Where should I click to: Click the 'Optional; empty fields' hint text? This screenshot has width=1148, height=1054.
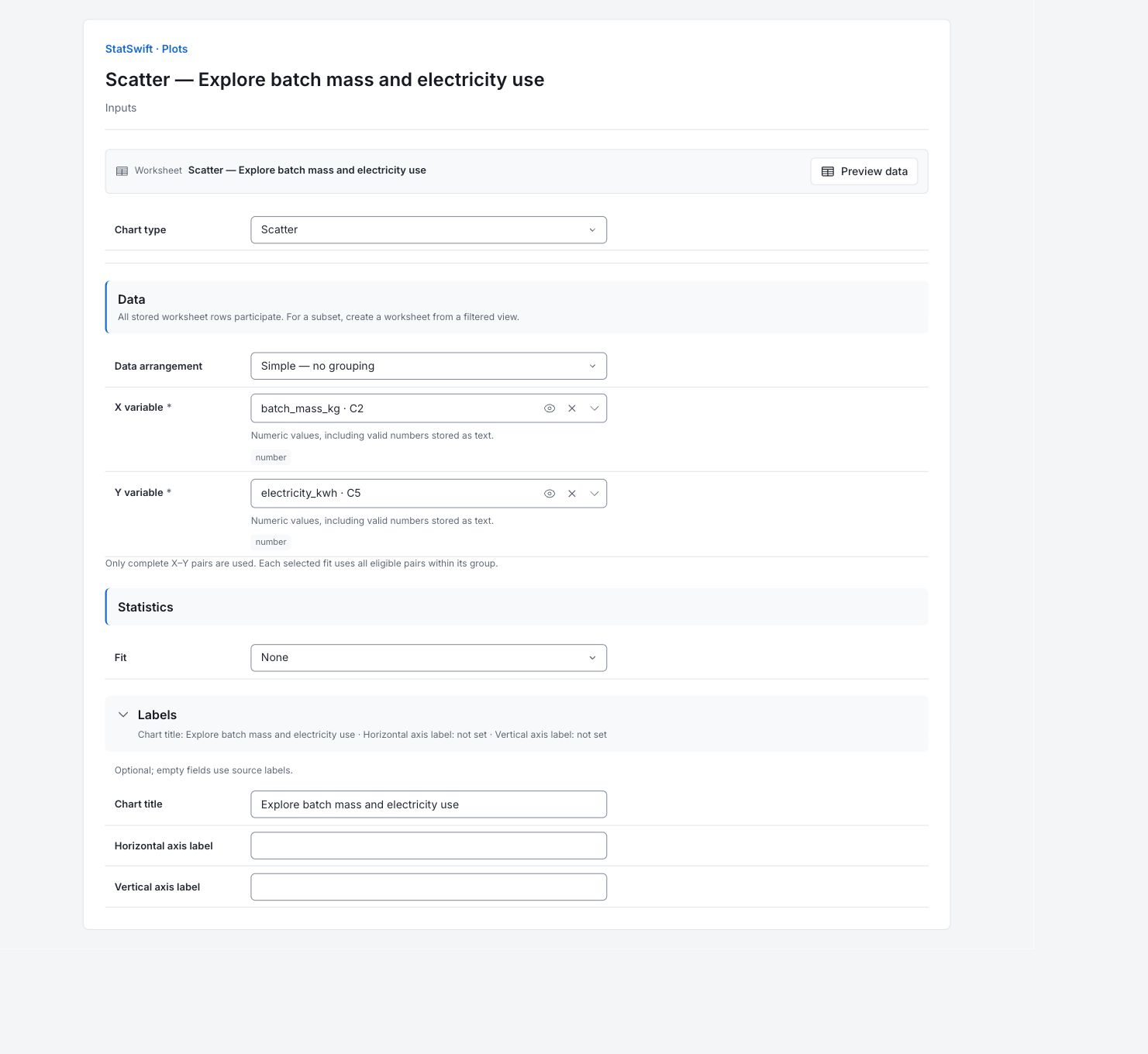pyautogui.click(x=204, y=770)
